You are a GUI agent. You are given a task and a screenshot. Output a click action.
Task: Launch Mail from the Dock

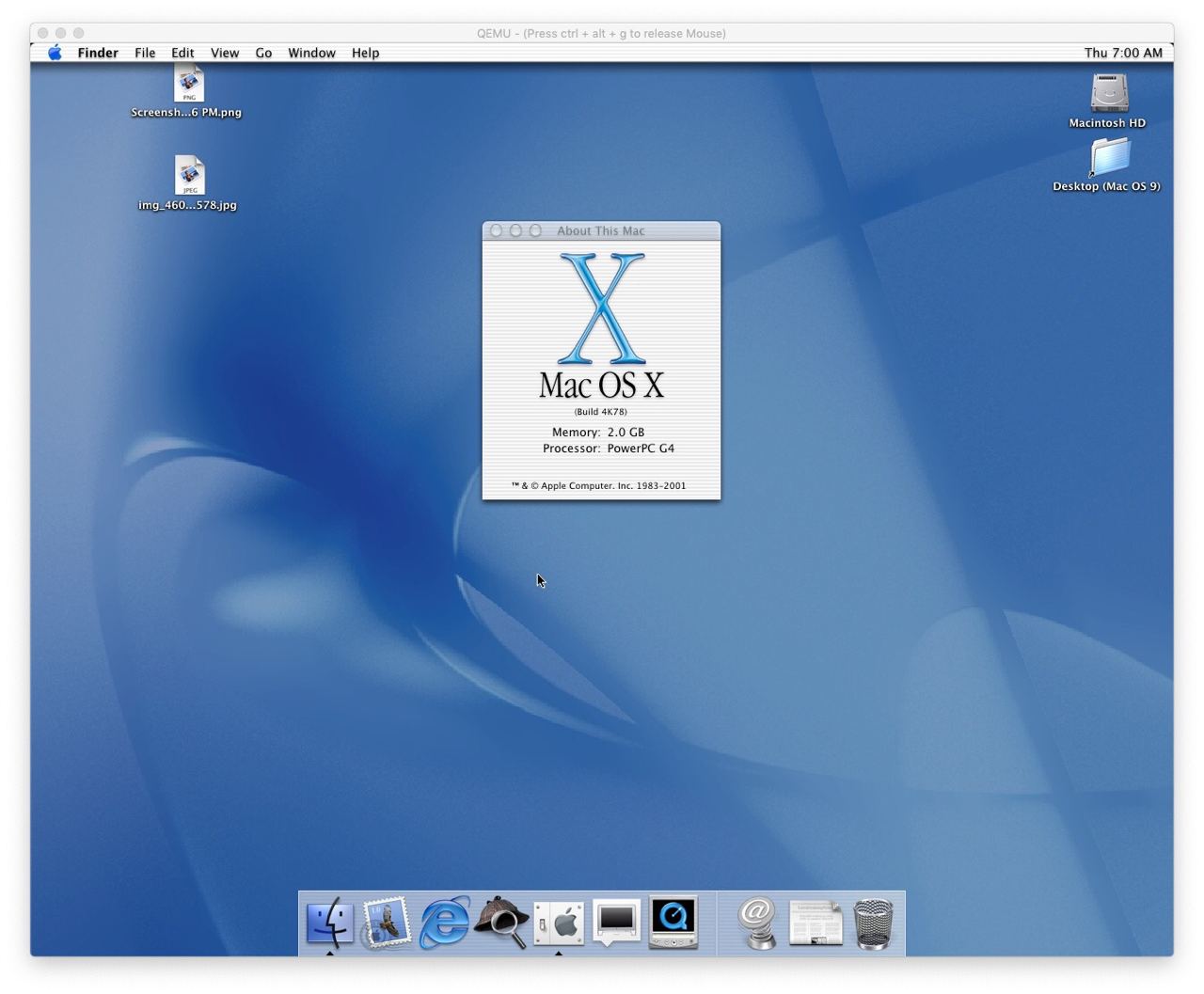[387, 923]
